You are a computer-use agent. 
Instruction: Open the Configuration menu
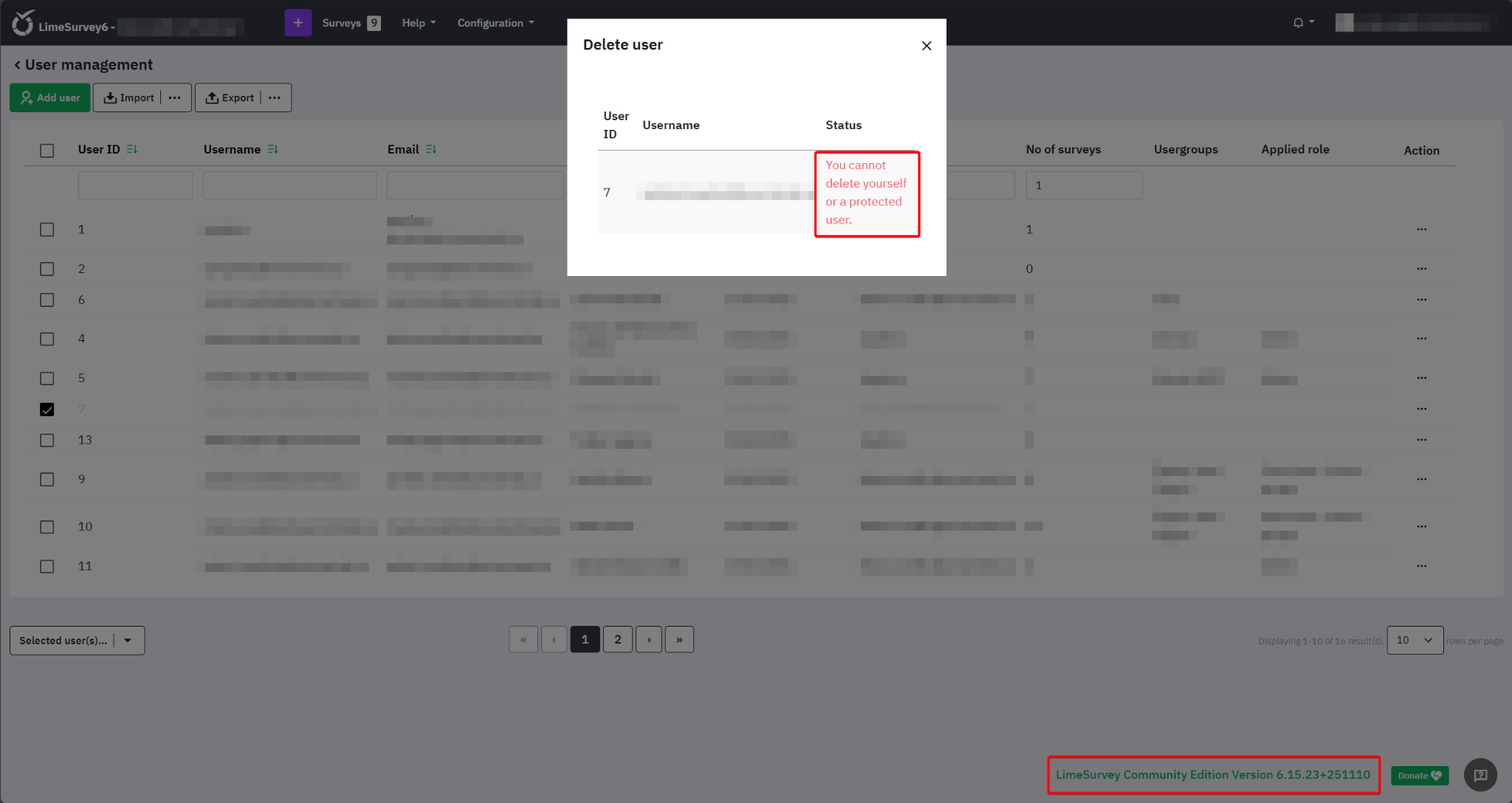pos(495,23)
